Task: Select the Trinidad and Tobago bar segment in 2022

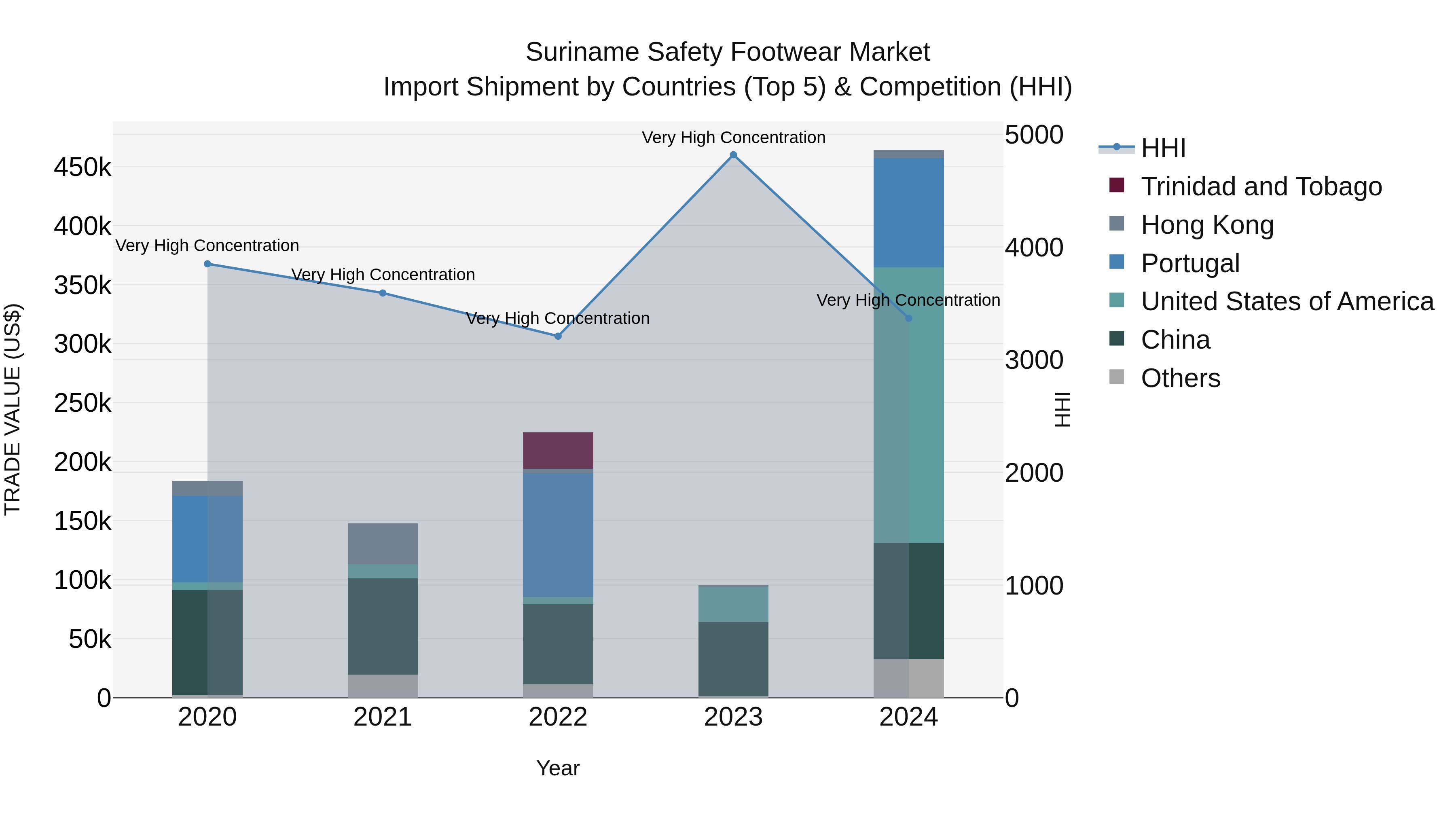Action: [558, 451]
